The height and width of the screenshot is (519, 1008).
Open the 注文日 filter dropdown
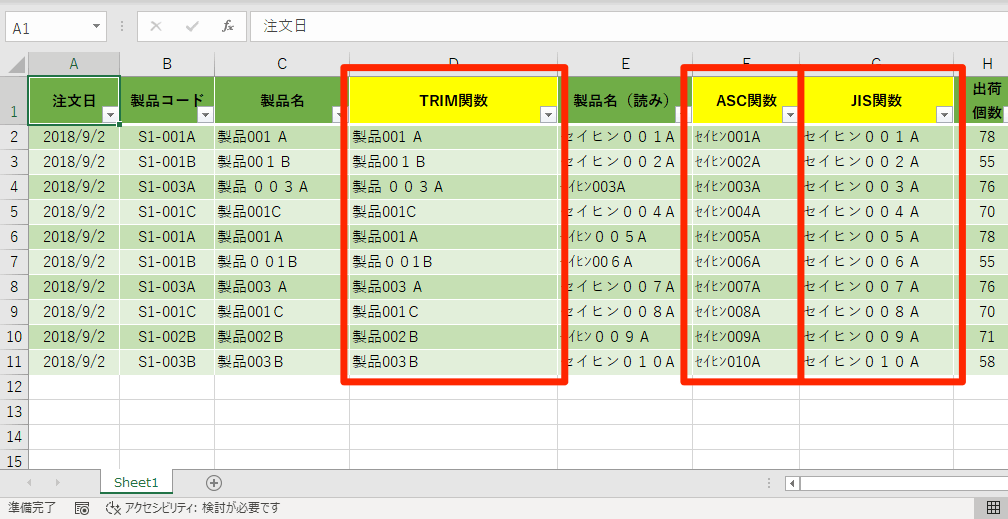click(x=110, y=115)
